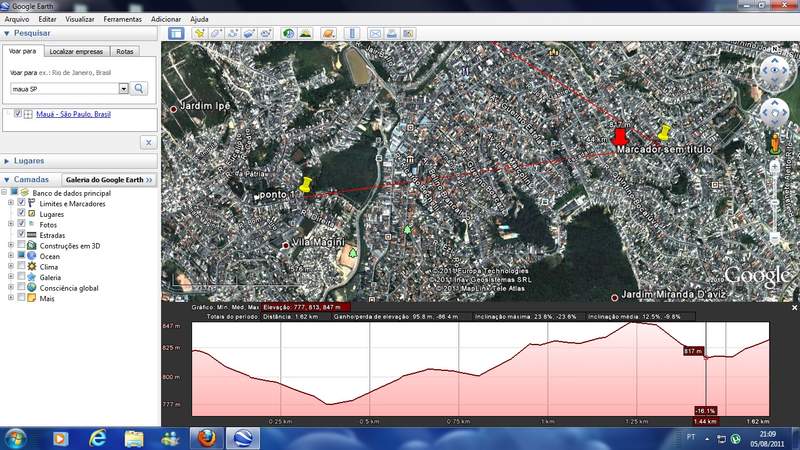
Task: Click the Print tool in toolbar
Action: (x=391, y=34)
